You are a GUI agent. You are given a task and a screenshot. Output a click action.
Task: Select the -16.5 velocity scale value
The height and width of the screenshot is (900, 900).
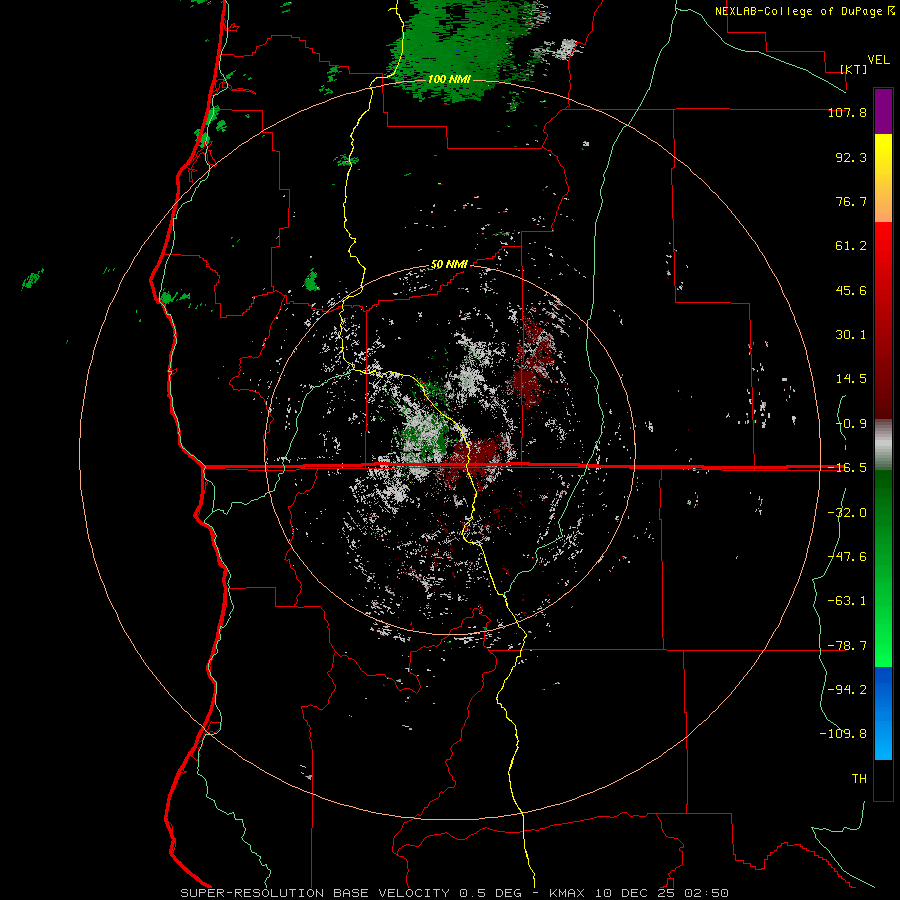click(x=847, y=468)
